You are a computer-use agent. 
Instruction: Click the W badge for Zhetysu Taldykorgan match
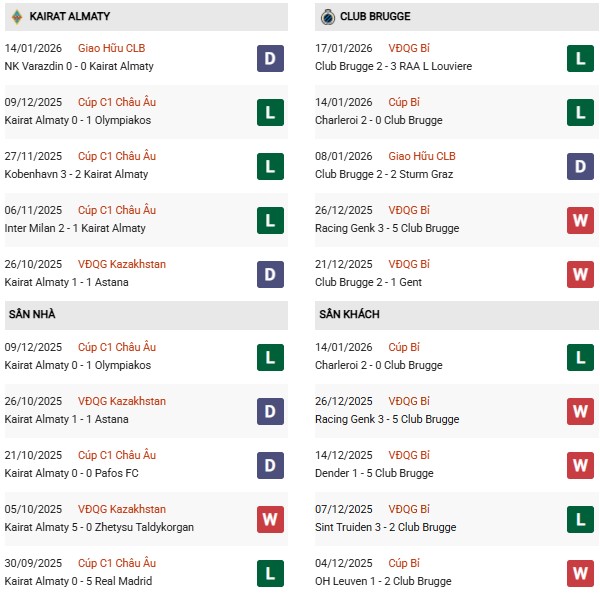tap(269, 519)
